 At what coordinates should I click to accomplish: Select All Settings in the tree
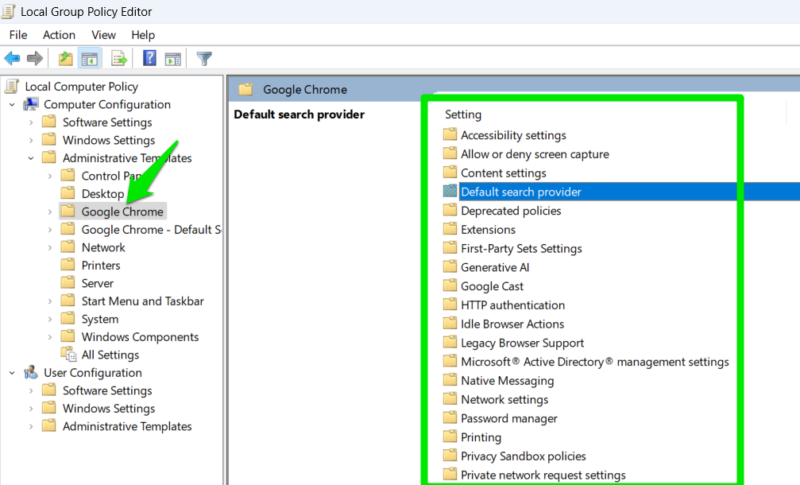click(110, 355)
